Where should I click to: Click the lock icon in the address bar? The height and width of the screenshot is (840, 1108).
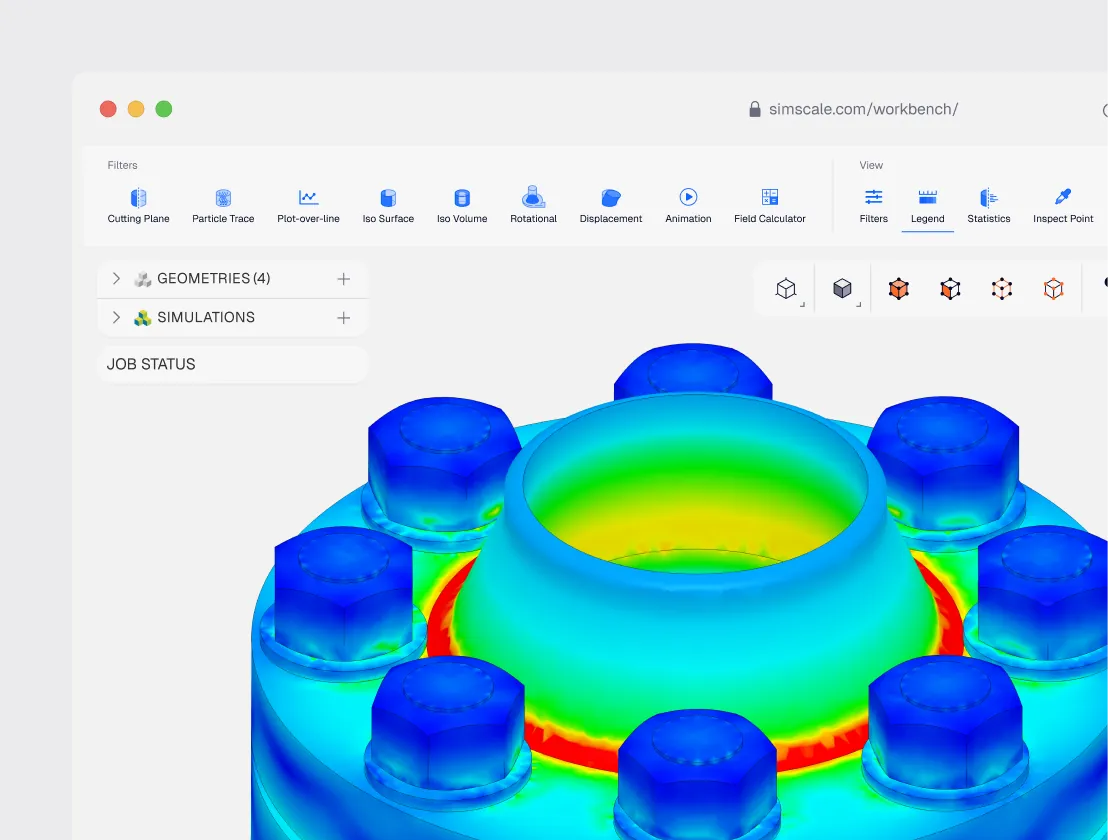755,109
